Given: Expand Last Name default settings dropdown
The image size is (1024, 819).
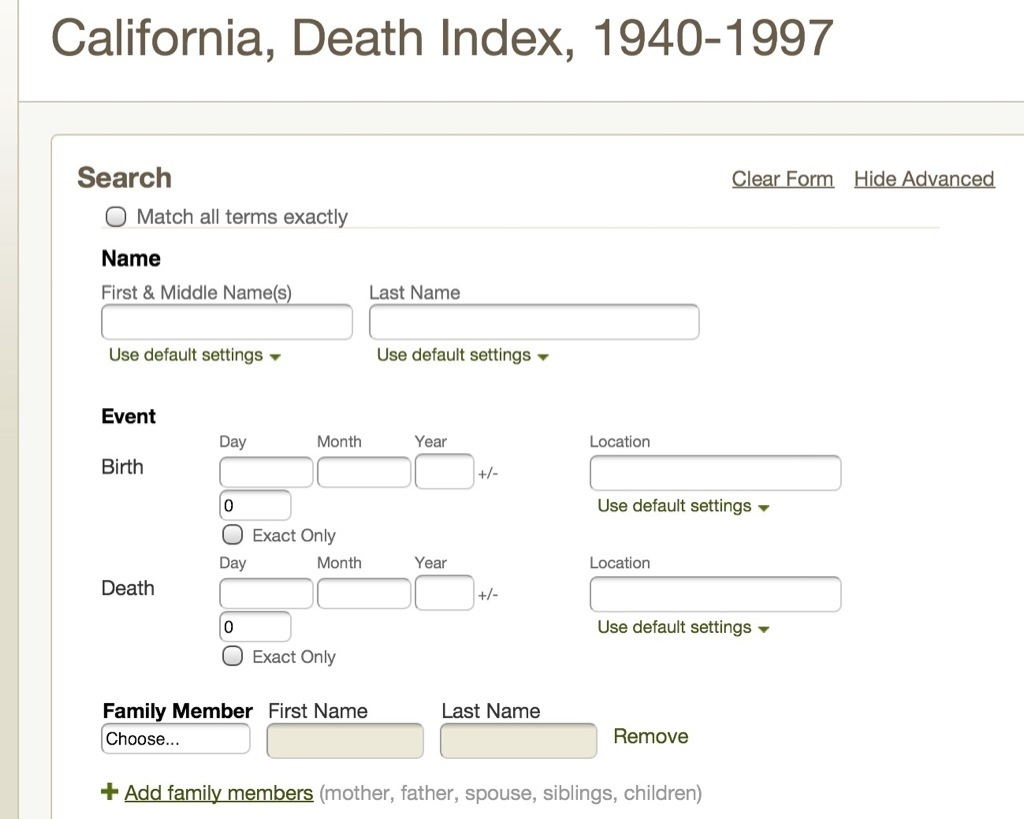Looking at the screenshot, I should click(x=462, y=355).
